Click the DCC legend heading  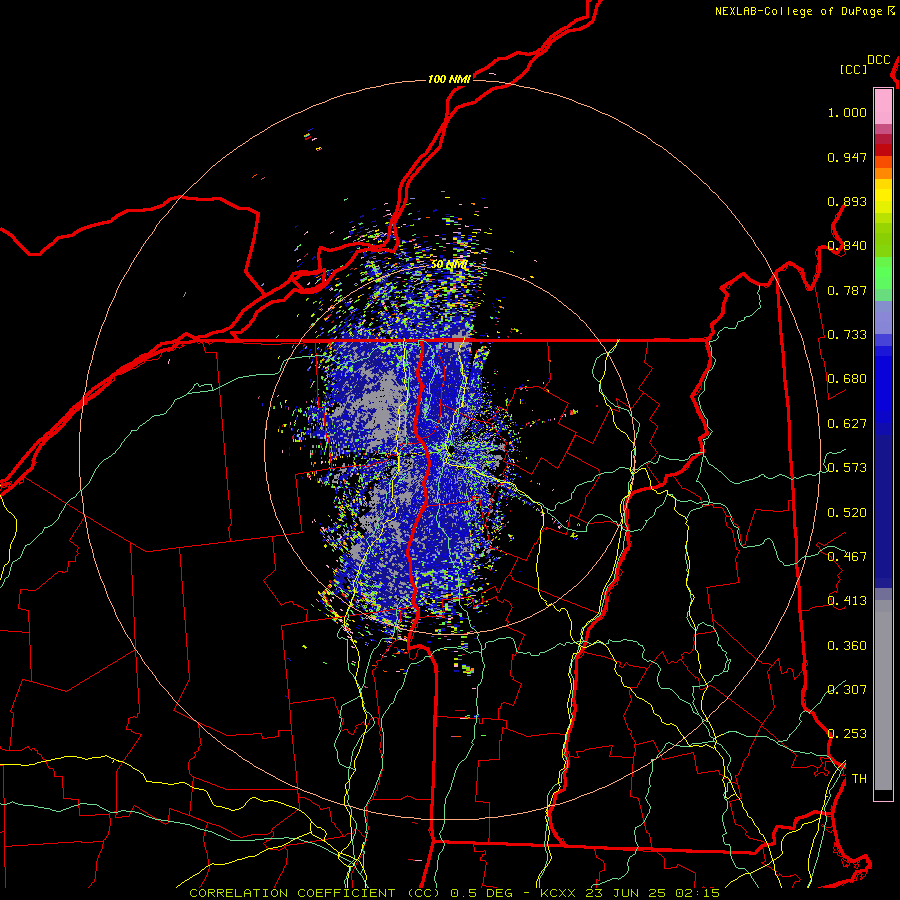(878, 60)
